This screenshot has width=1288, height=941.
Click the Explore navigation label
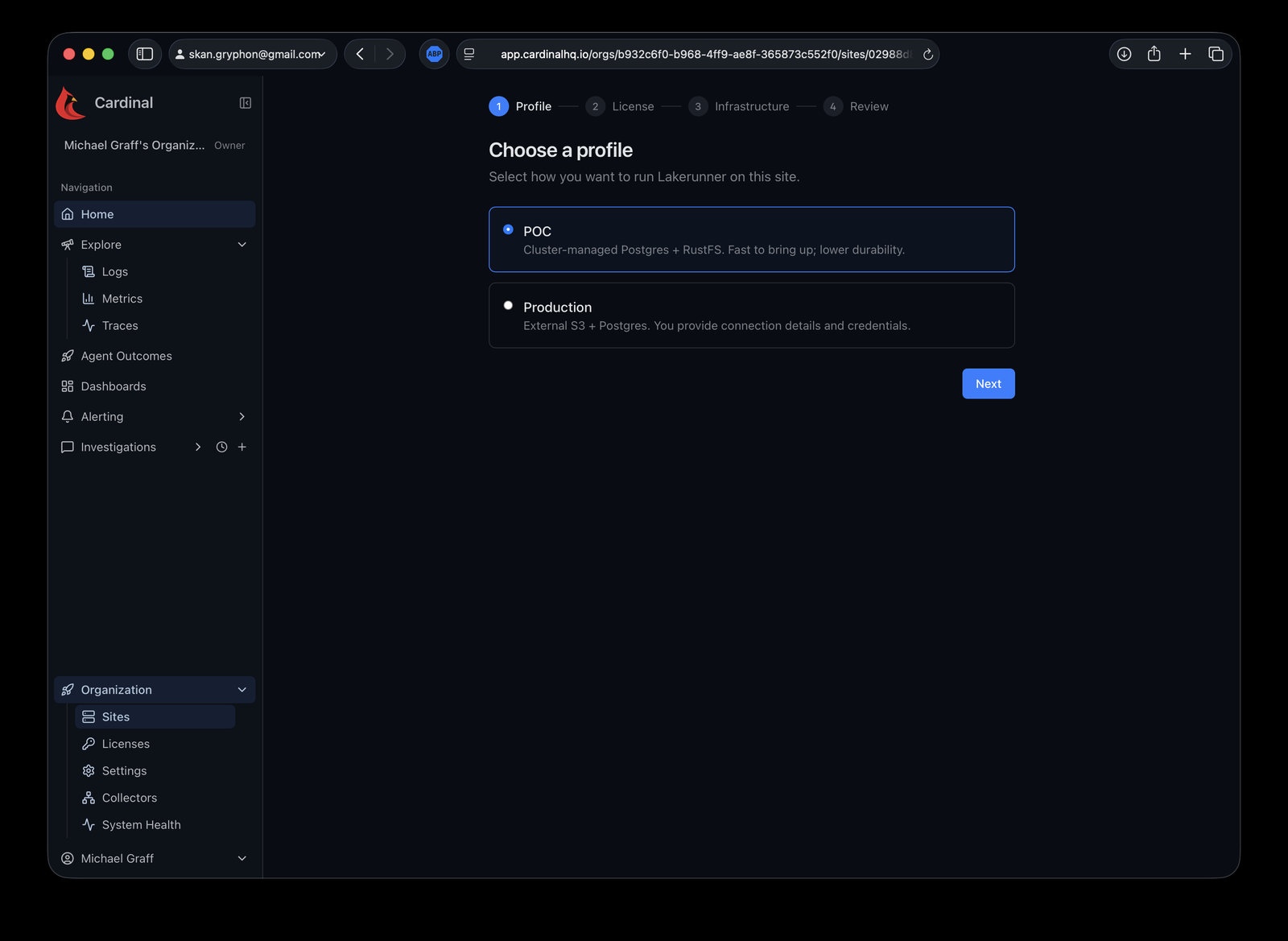pos(101,245)
